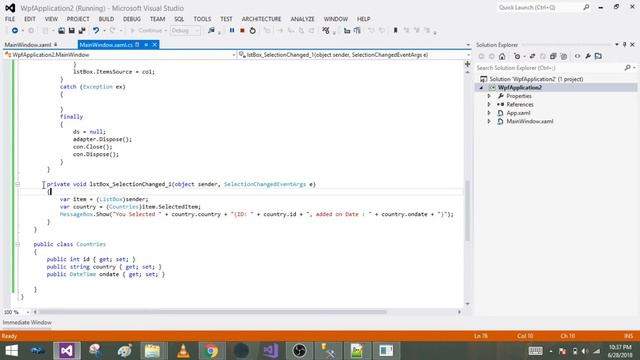
Task: Open File Explorer from the taskbar
Action: point(153,351)
